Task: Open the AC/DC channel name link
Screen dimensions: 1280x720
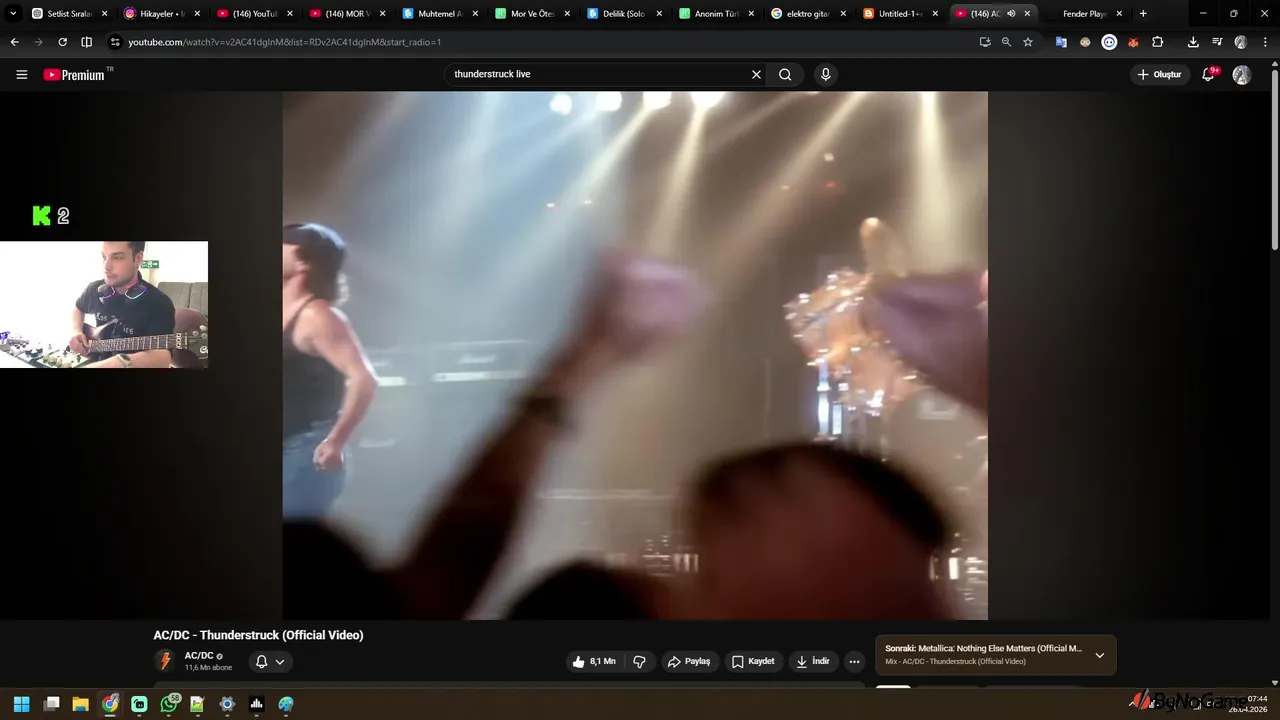Action: (199, 656)
